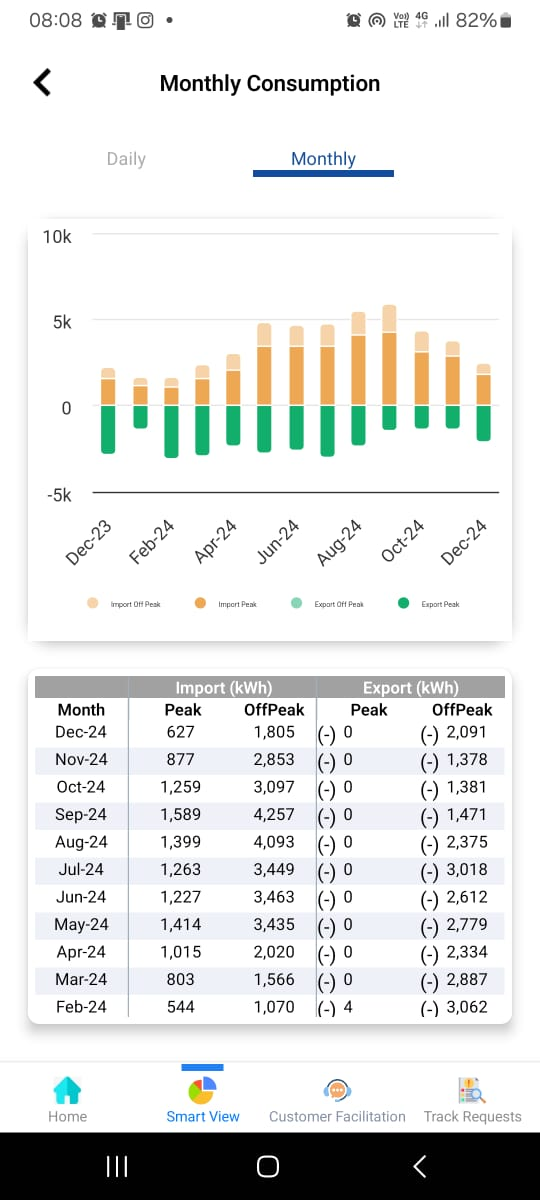540x1200 pixels.
Task: Click the Export (kWh) table header
Action: (411, 688)
